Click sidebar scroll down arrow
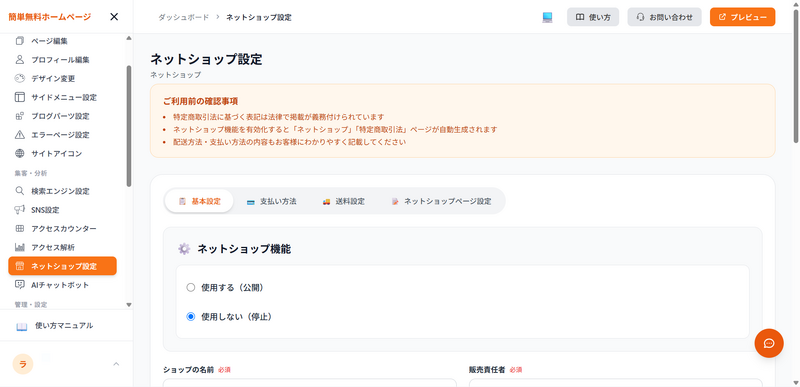This screenshot has width=800, height=387. (129, 305)
